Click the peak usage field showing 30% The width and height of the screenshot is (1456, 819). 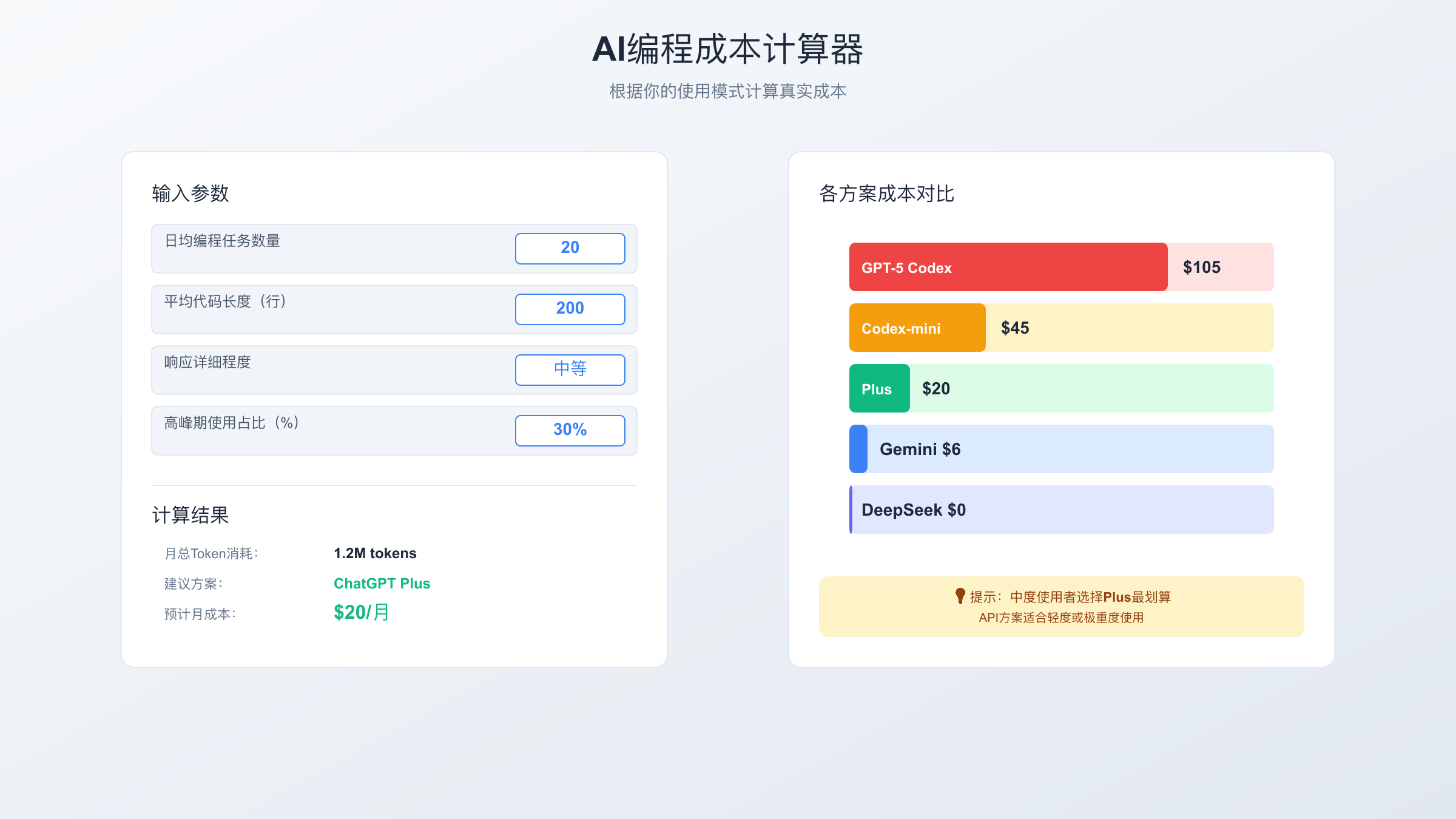[570, 431]
